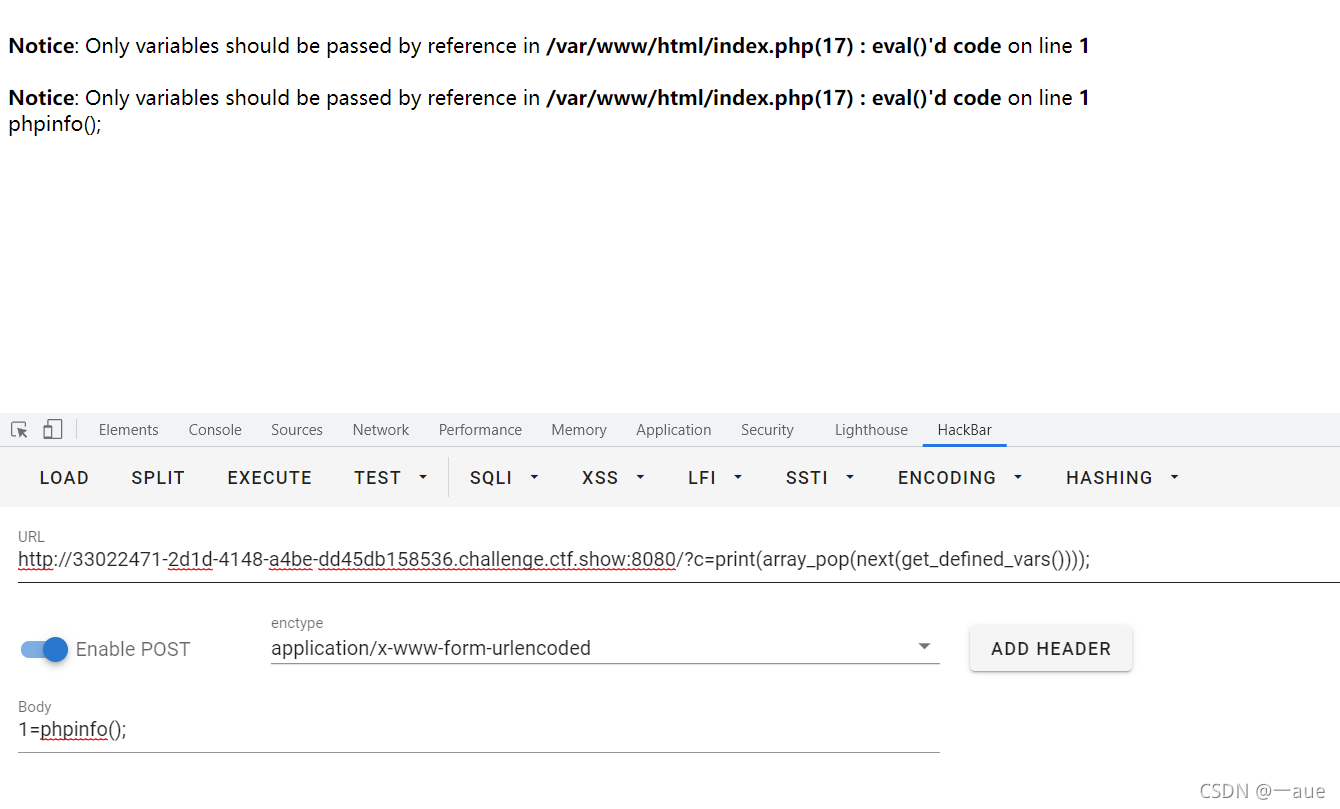Click the phpinfo(); output text

(x=55, y=125)
